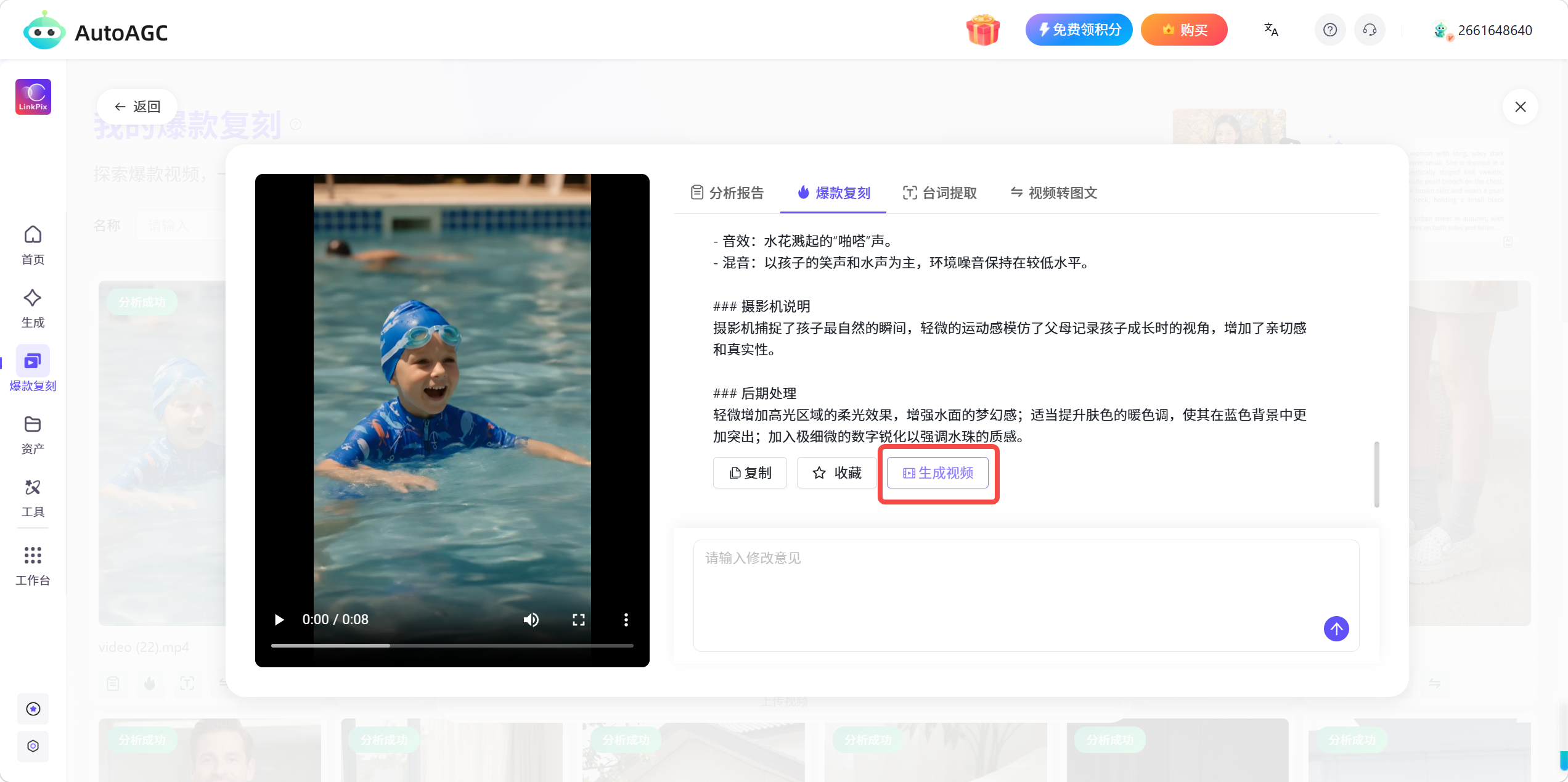Viewport: 1568px width, 782px height.
Task: Click the gift box icon in header
Action: 983,30
